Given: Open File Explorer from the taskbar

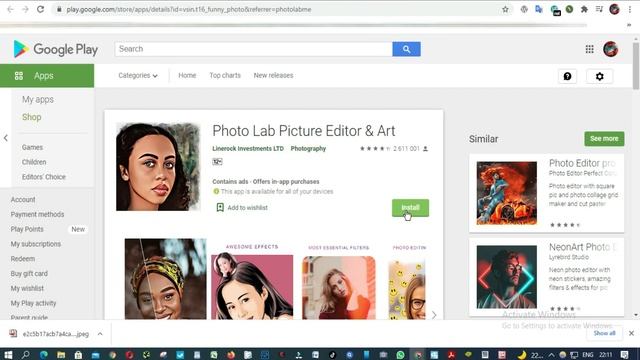Looking at the screenshot, I should point(61,355).
